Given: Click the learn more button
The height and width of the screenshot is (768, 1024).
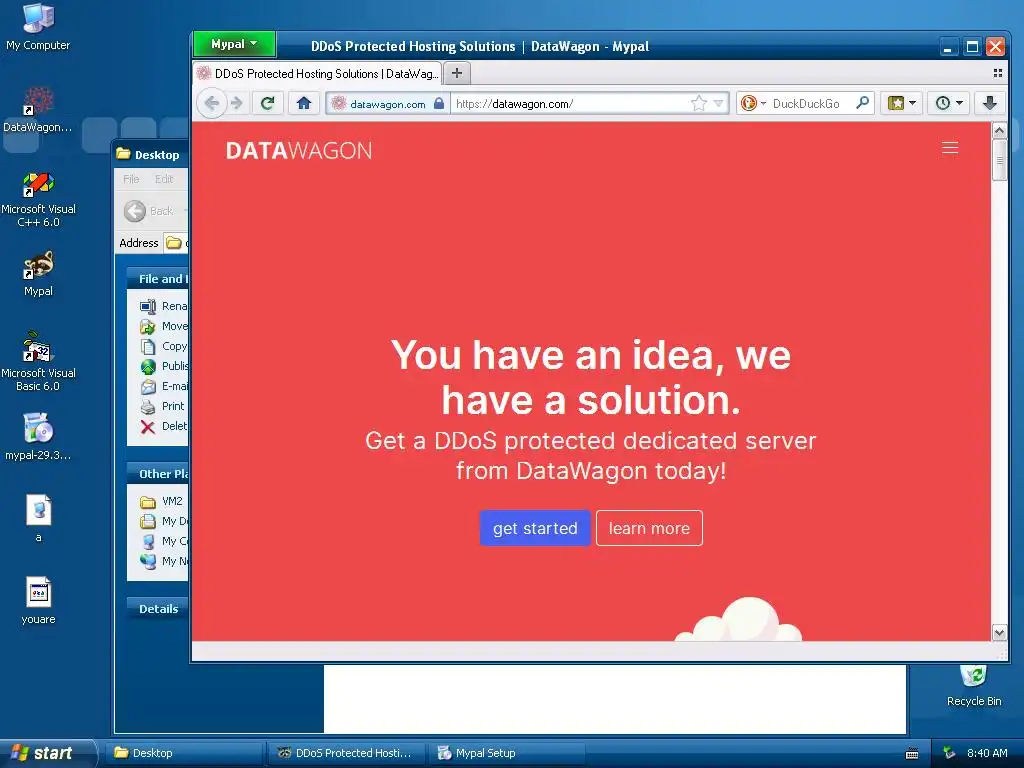Looking at the screenshot, I should [649, 528].
